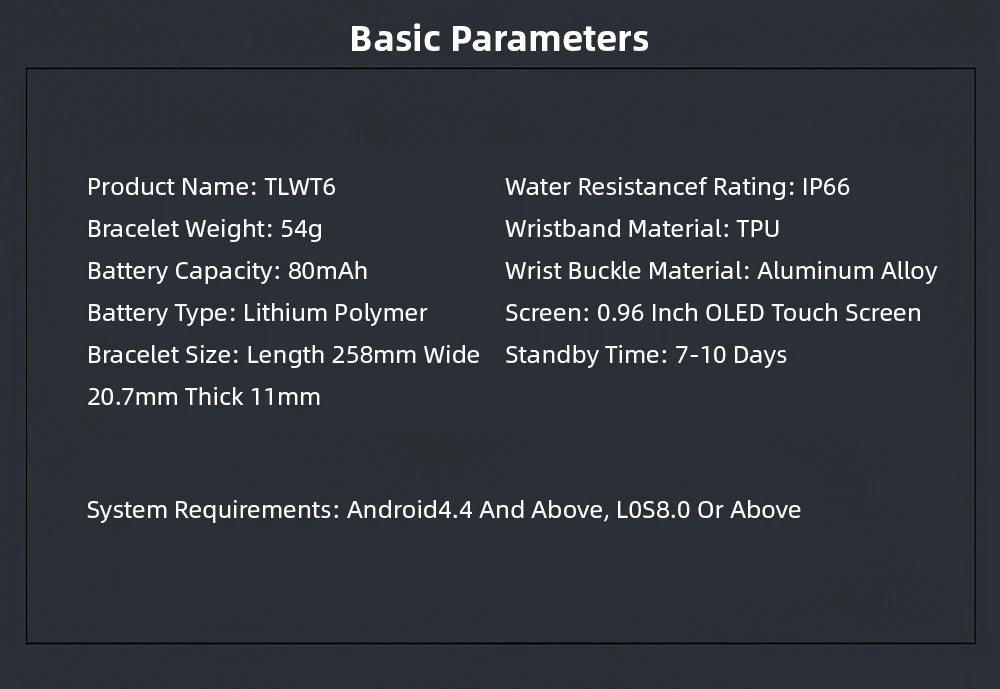The width and height of the screenshot is (1000, 689).
Task: Select the Bracelet Weight: 54g text
Action: point(204,229)
